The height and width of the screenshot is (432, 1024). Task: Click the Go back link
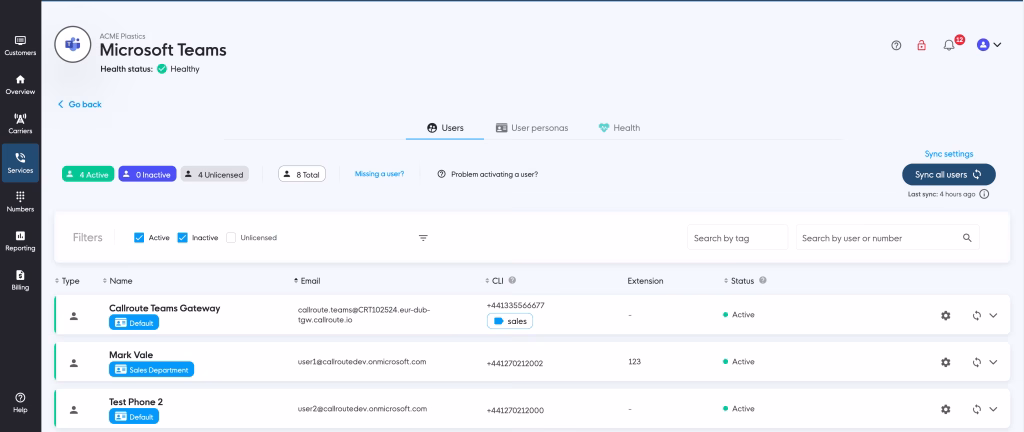(x=80, y=104)
